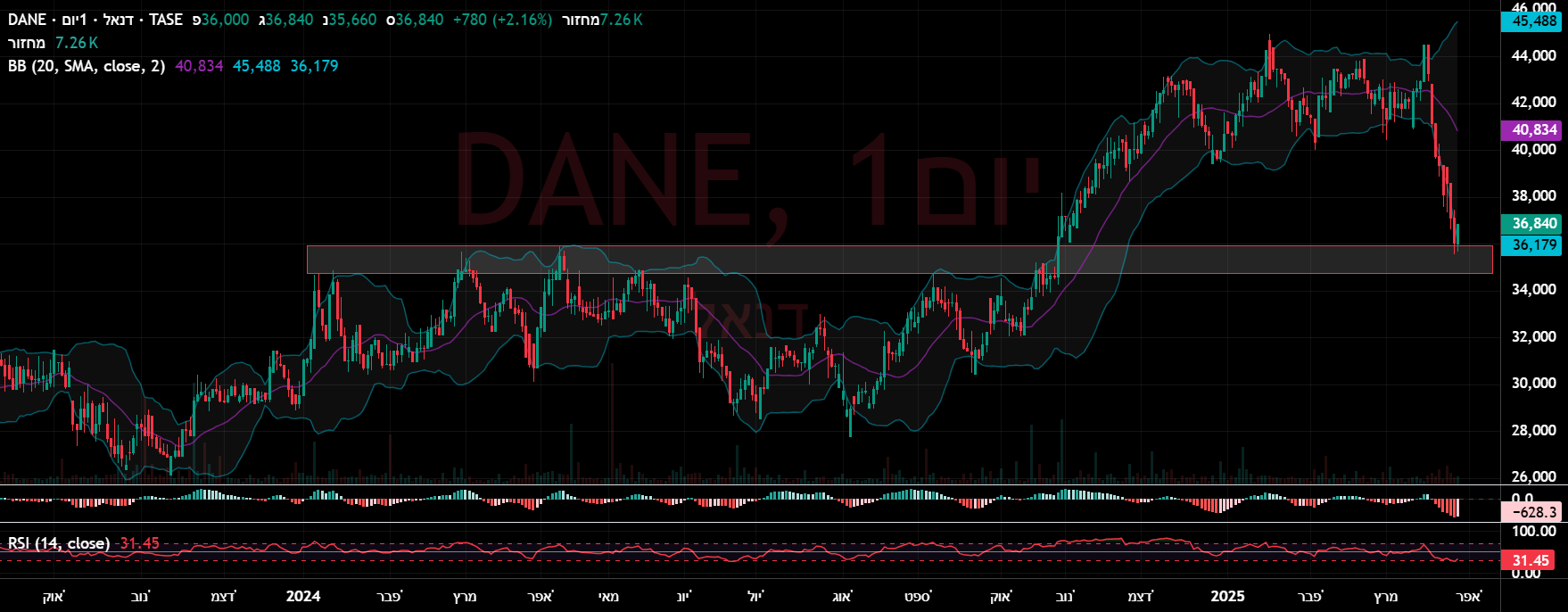Click the open price value 36,000 in header
The width and height of the screenshot is (1568, 612).
tap(225, 20)
